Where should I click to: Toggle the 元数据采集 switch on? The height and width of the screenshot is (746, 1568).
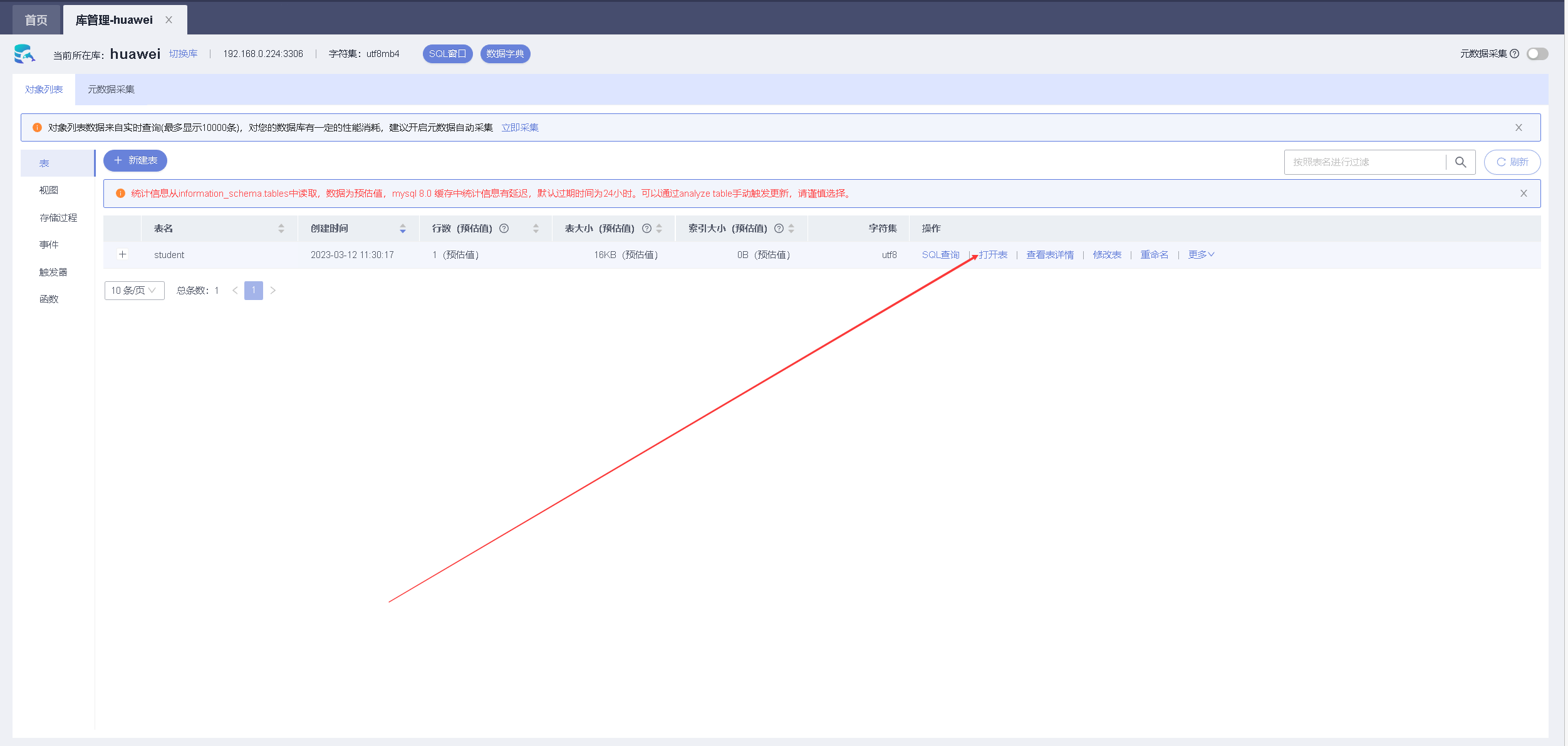(1537, 54)
